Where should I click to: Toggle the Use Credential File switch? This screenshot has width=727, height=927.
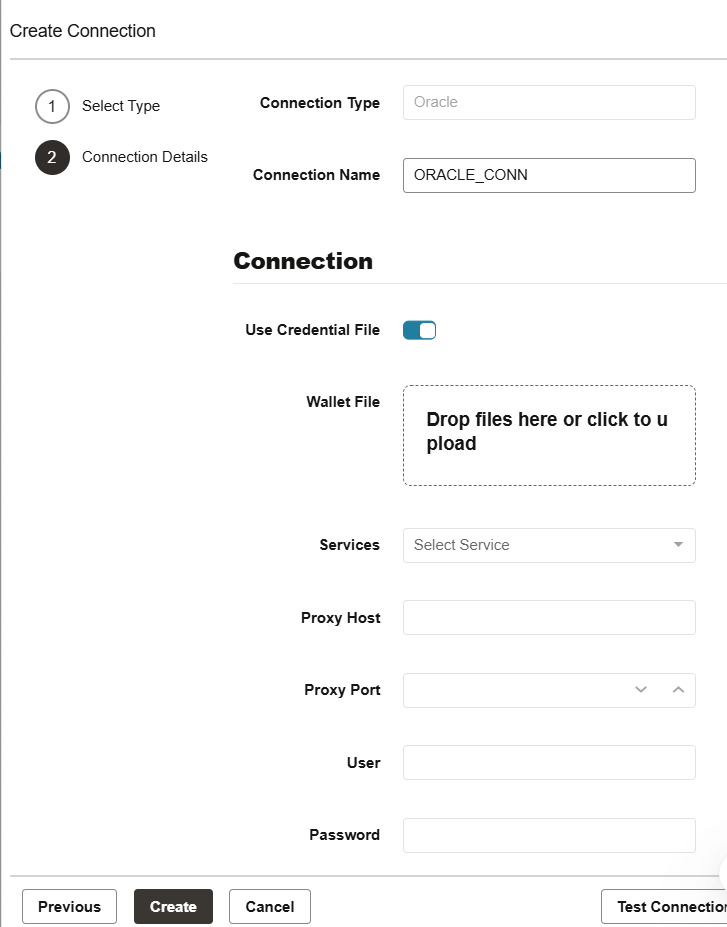420,330
